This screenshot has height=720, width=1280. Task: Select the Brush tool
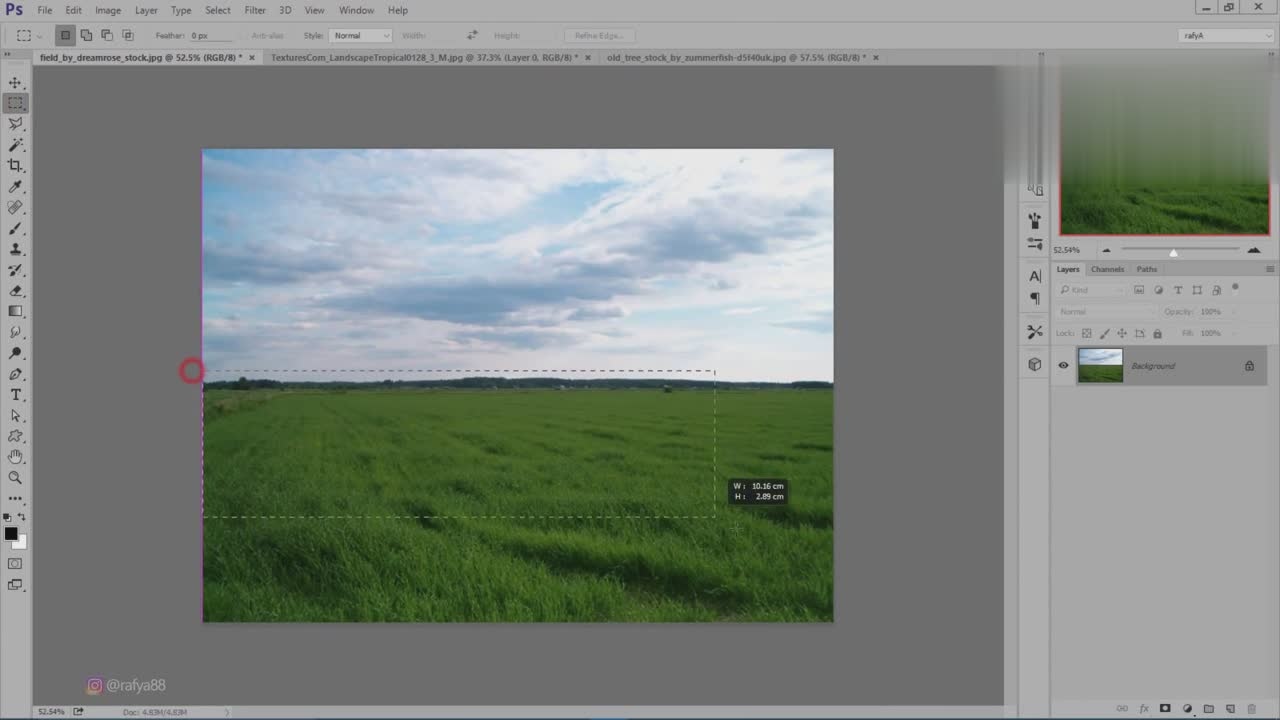point(16,229)
